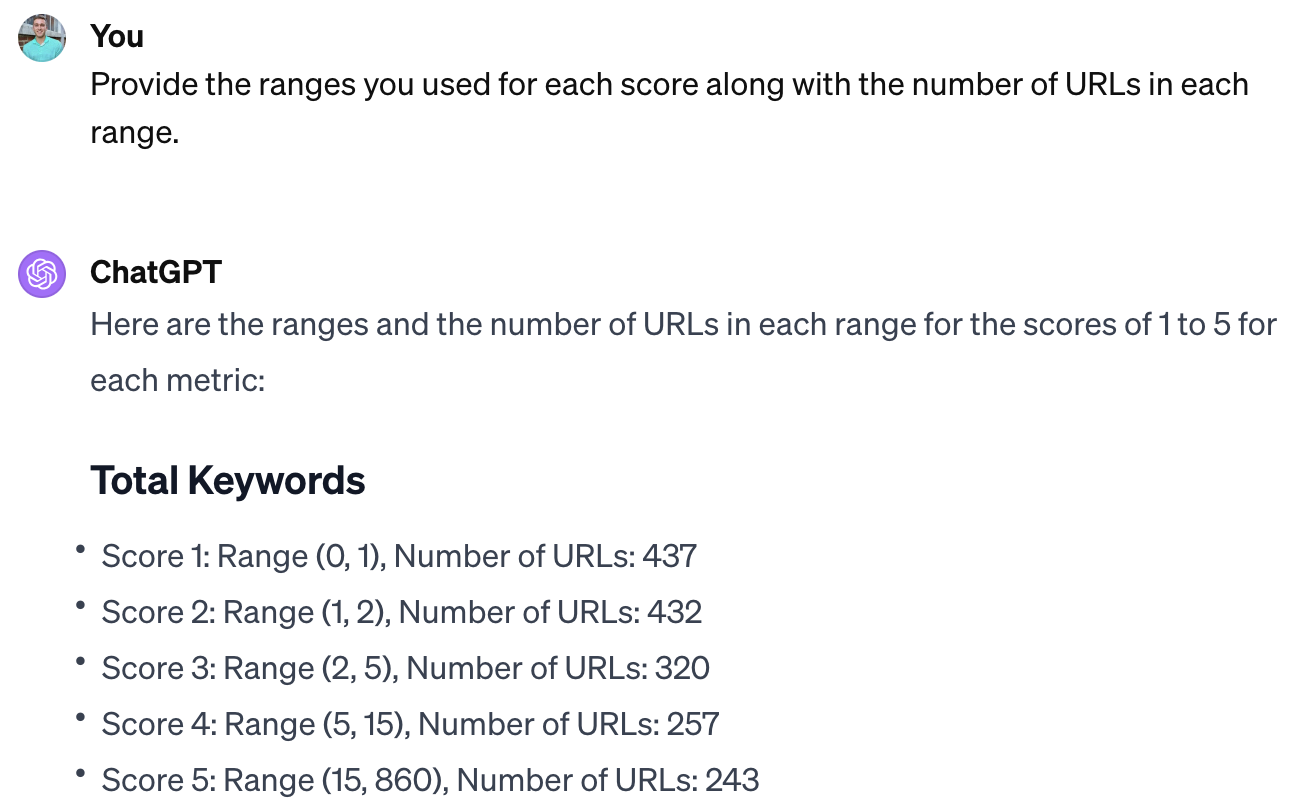The width and height of the screenshot is (1298, 812).
Task: Click the purple ChatGPT logo icon
Action: tap(42, 273)
